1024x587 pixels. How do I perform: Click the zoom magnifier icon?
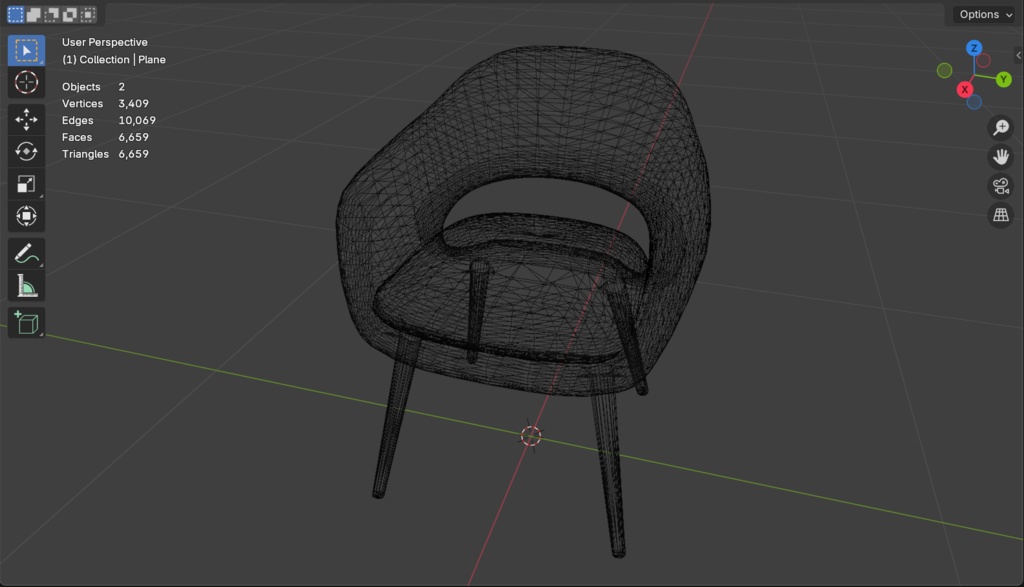1001,127
